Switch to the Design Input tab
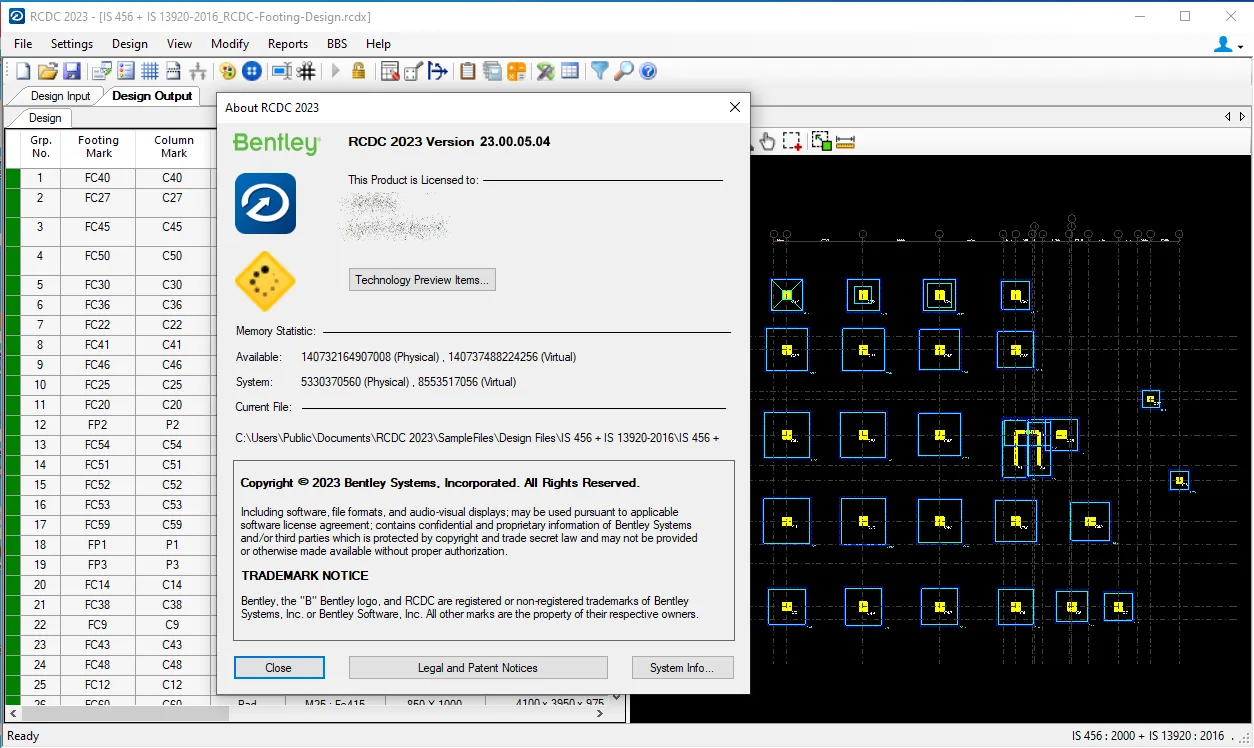 (x=60, y=96)
